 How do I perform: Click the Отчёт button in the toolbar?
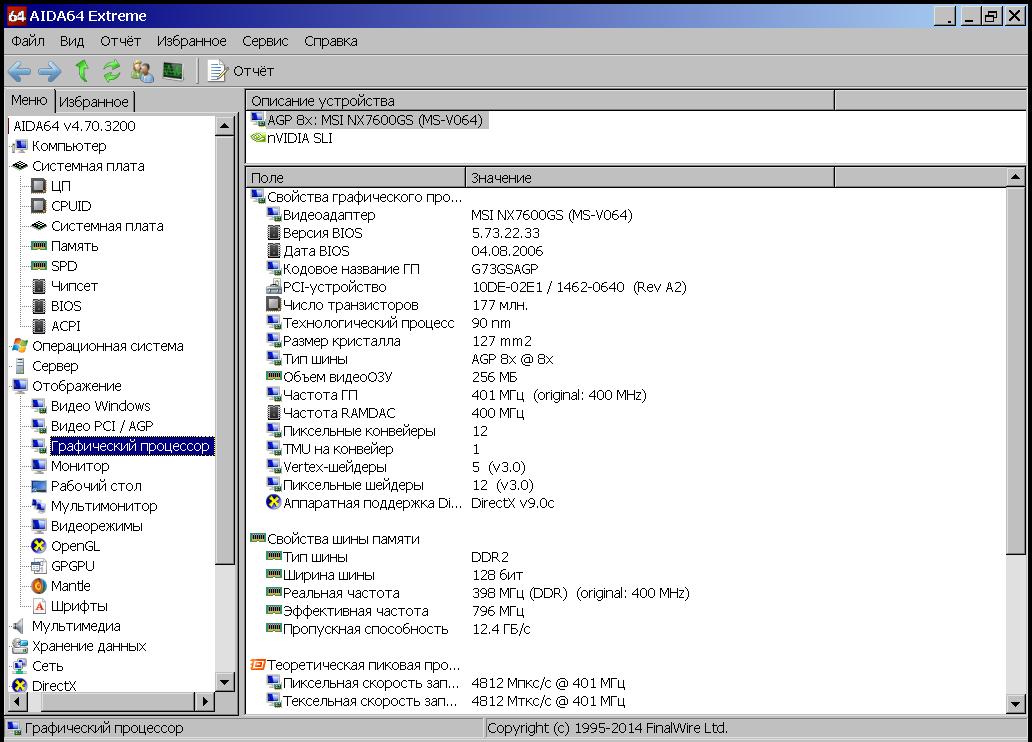(241, 71)
